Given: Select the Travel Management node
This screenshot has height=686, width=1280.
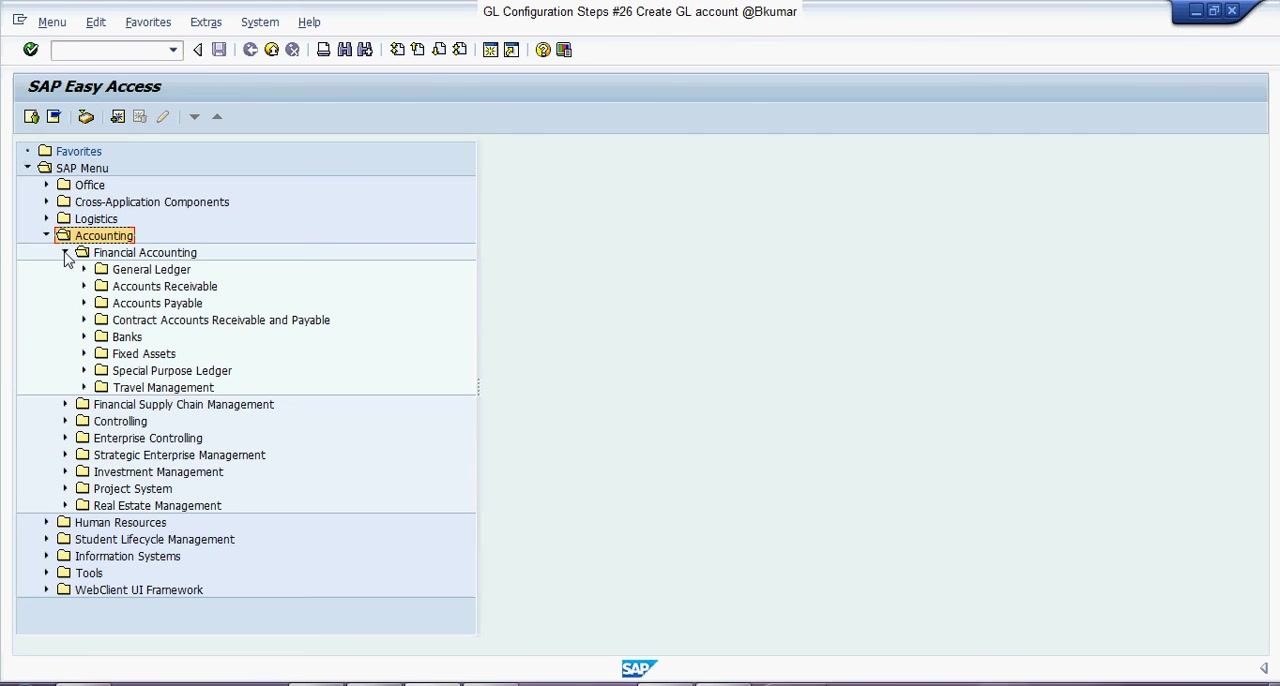Looking at the screenshot, I should click(x=163, y=388).
